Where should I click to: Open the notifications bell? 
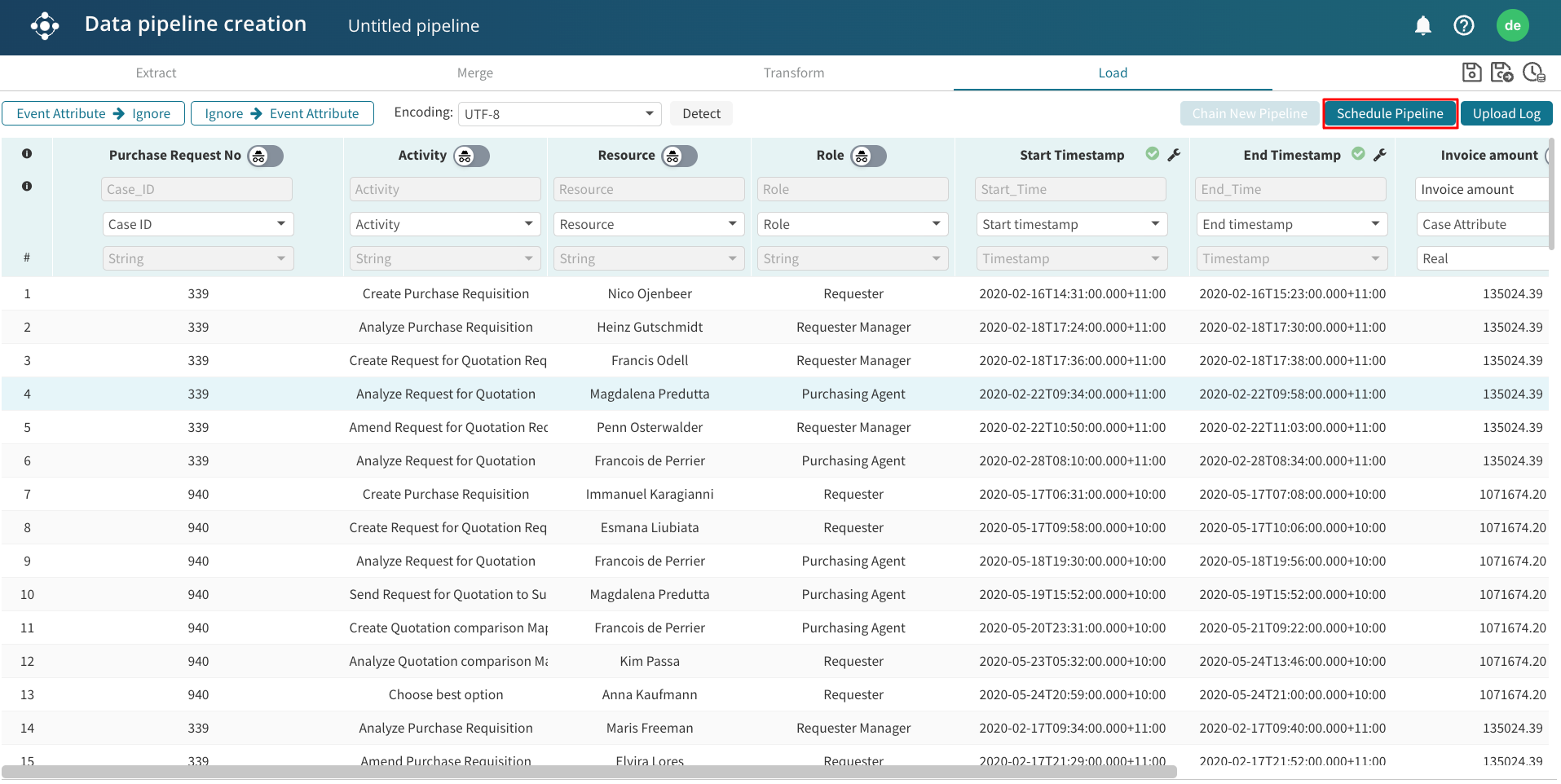coord(1423,26)
